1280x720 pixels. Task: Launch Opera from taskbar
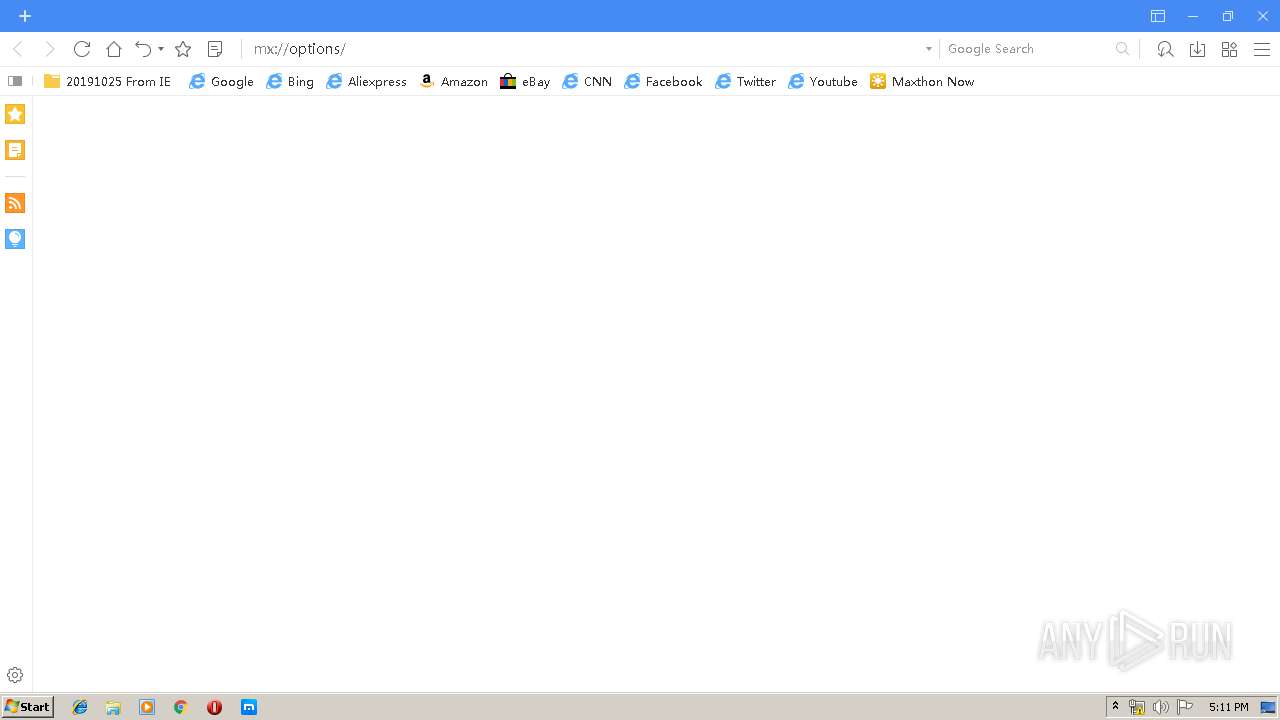point(214,707)
